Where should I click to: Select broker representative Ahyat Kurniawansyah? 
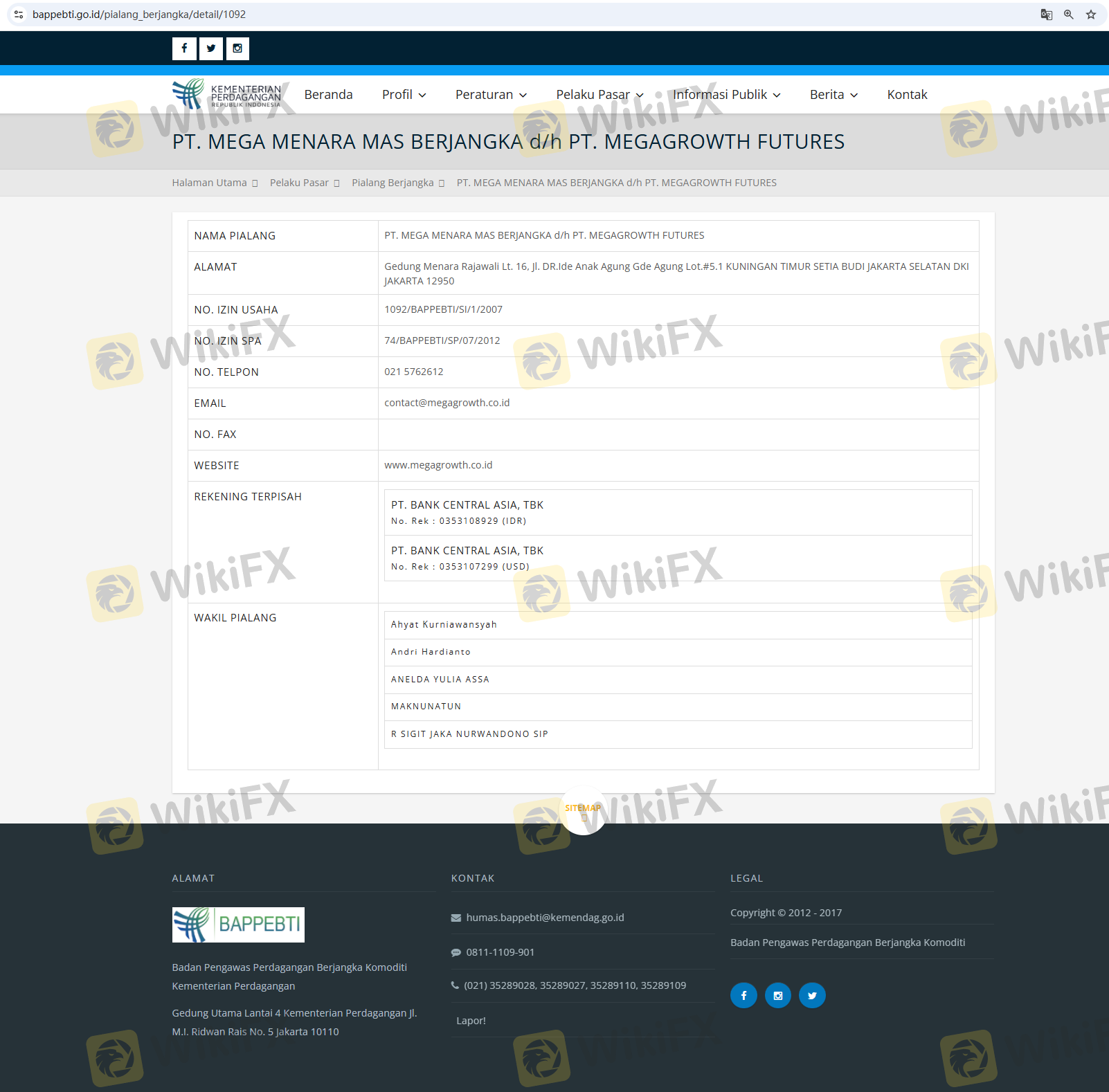444,625
